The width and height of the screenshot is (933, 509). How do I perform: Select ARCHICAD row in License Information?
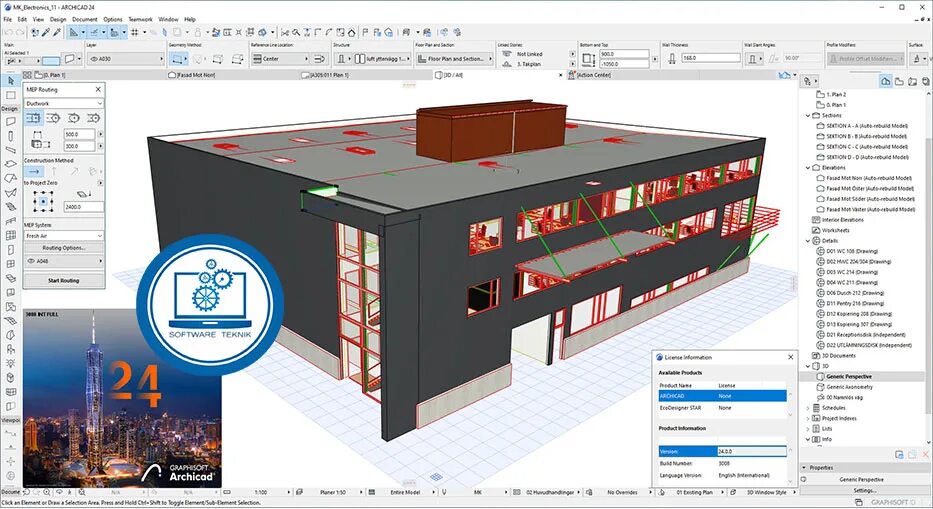[722, 396]
